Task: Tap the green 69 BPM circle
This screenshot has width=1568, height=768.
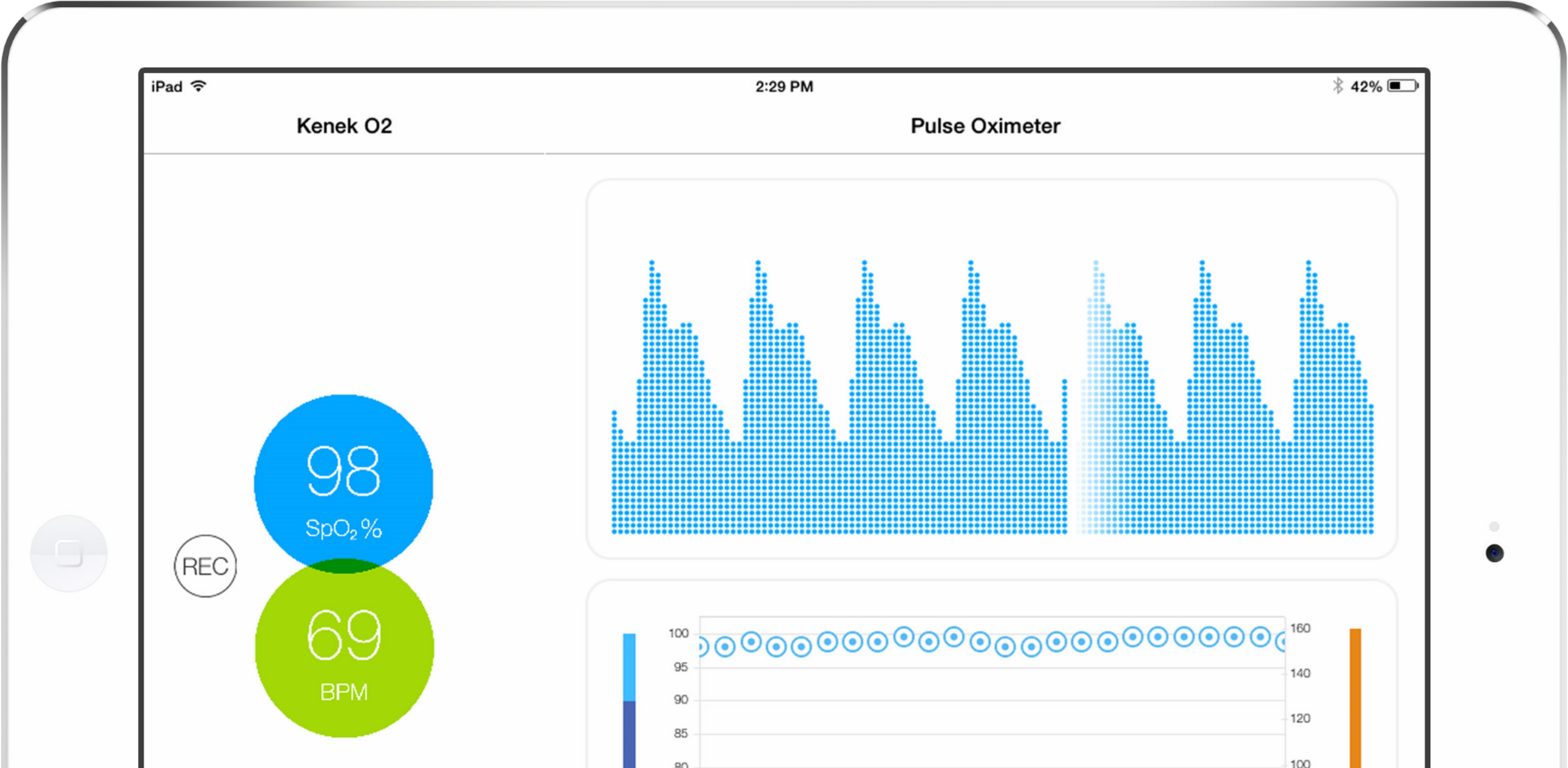Action: tap(344, 648)
